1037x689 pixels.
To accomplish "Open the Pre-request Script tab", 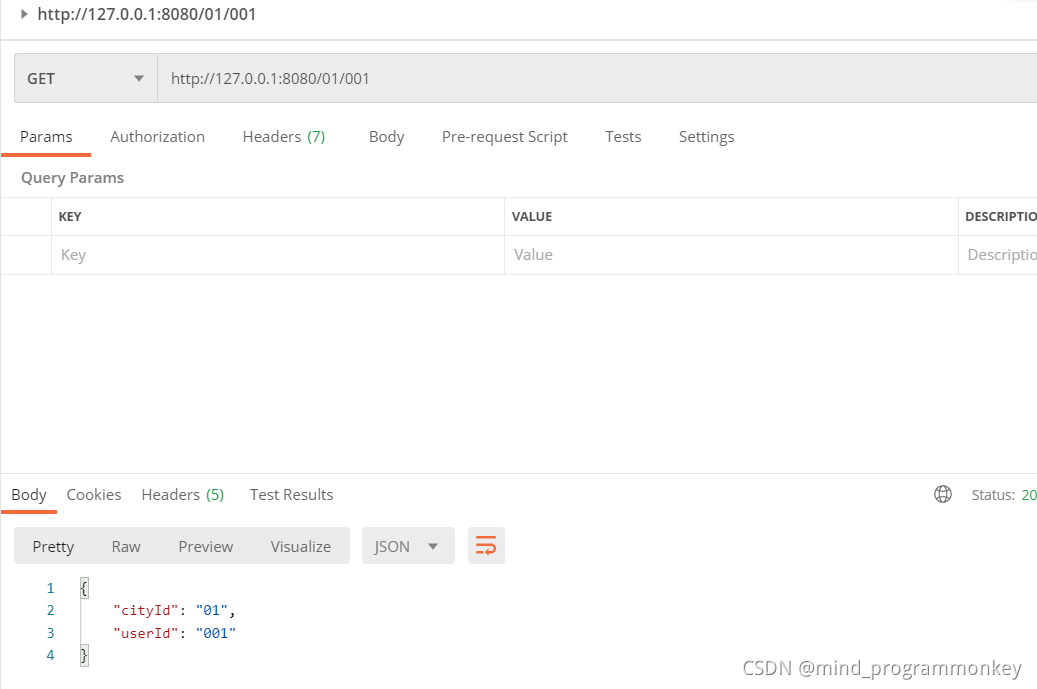I will (505, 137).
